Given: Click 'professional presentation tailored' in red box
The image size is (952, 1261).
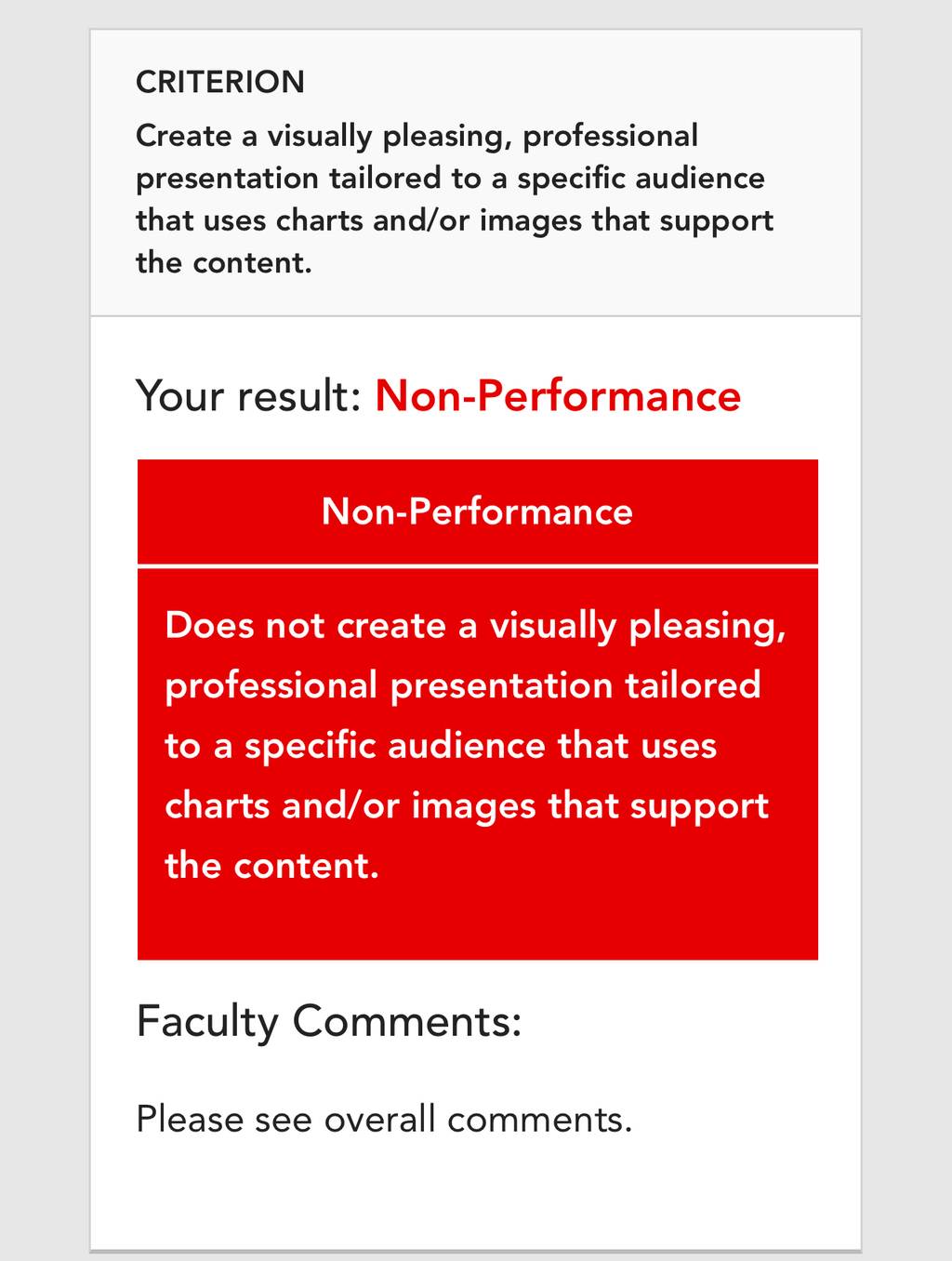Looking at the screenshot, I should pos(463,686).
